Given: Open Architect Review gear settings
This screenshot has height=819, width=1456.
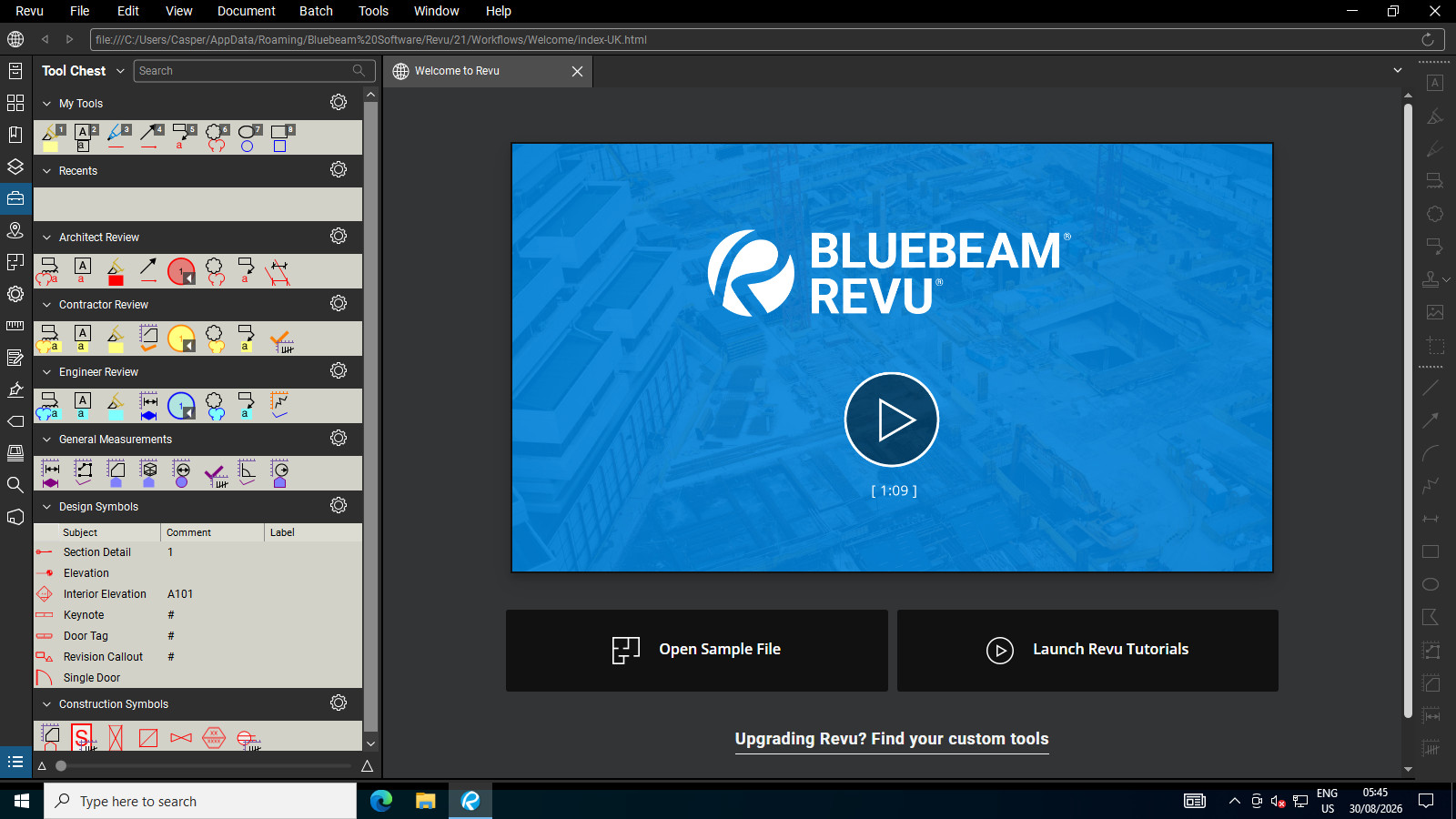Looking at the screenshot, I should pos(339,237).
